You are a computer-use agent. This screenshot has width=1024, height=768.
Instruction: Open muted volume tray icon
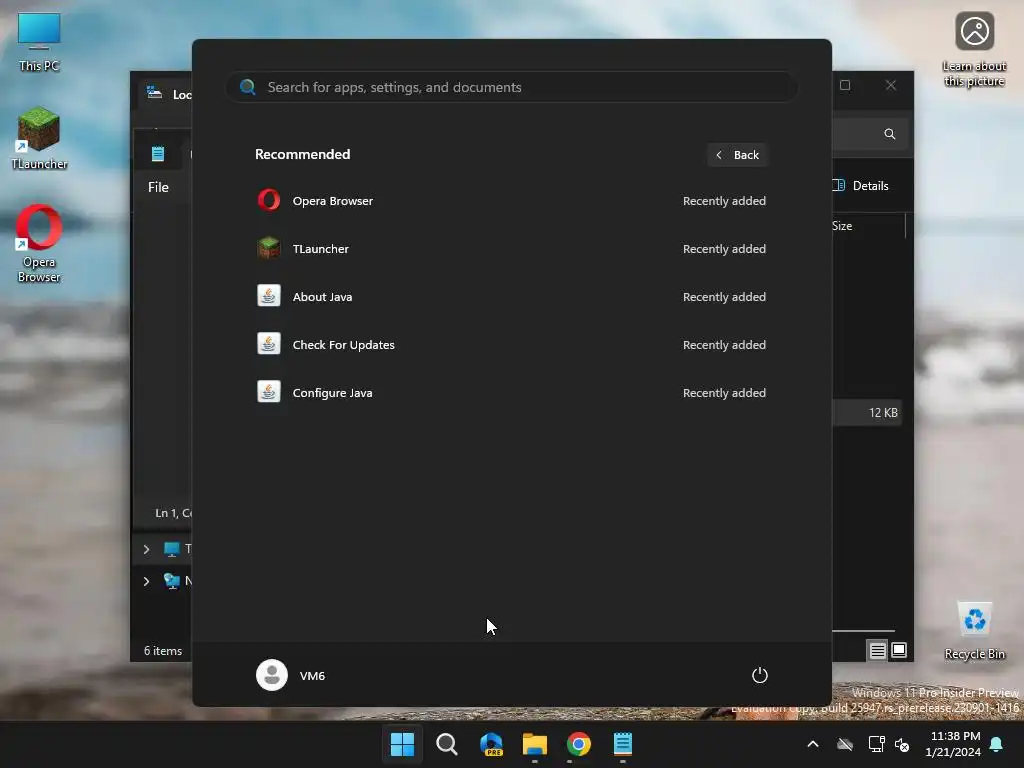pyautogui.click(x=902, y=744)
